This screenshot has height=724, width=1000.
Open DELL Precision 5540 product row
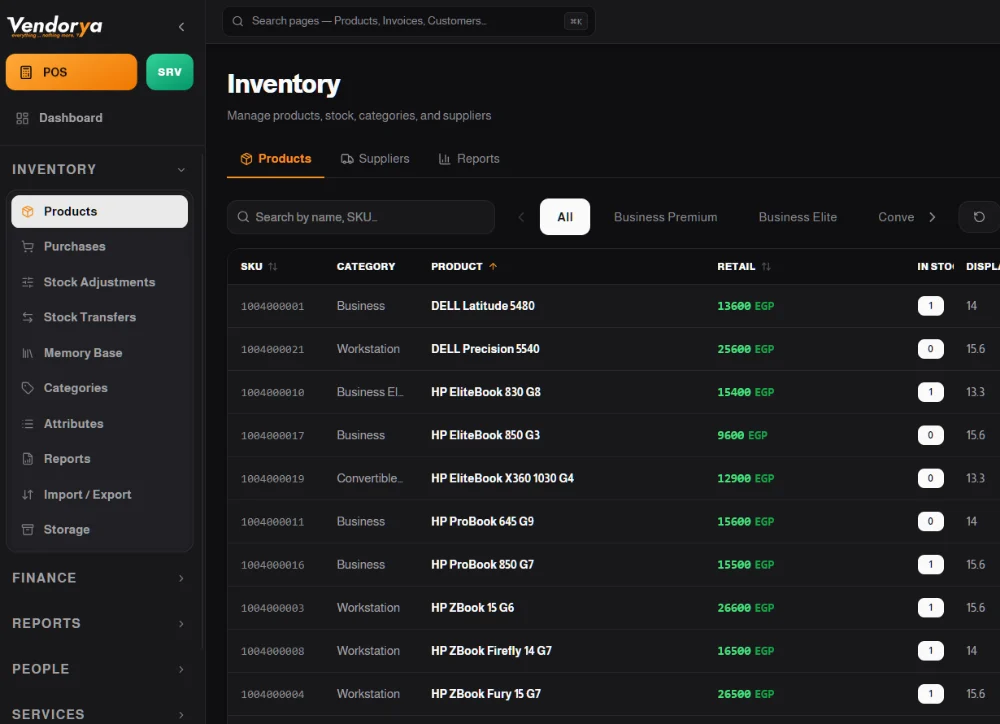click(614, 349)
